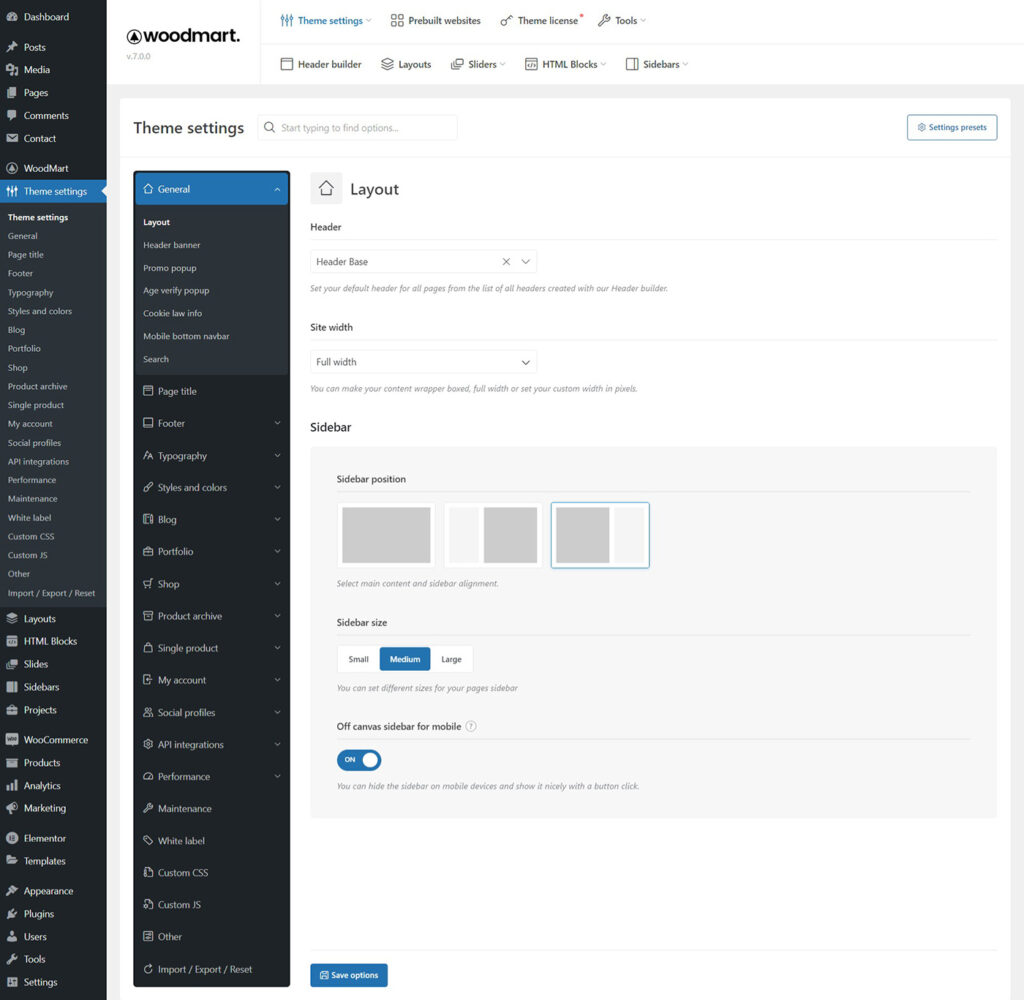The image size is (1024, 1000).
Task: Choose the left sidebar position layout
Action: [493, 535]
